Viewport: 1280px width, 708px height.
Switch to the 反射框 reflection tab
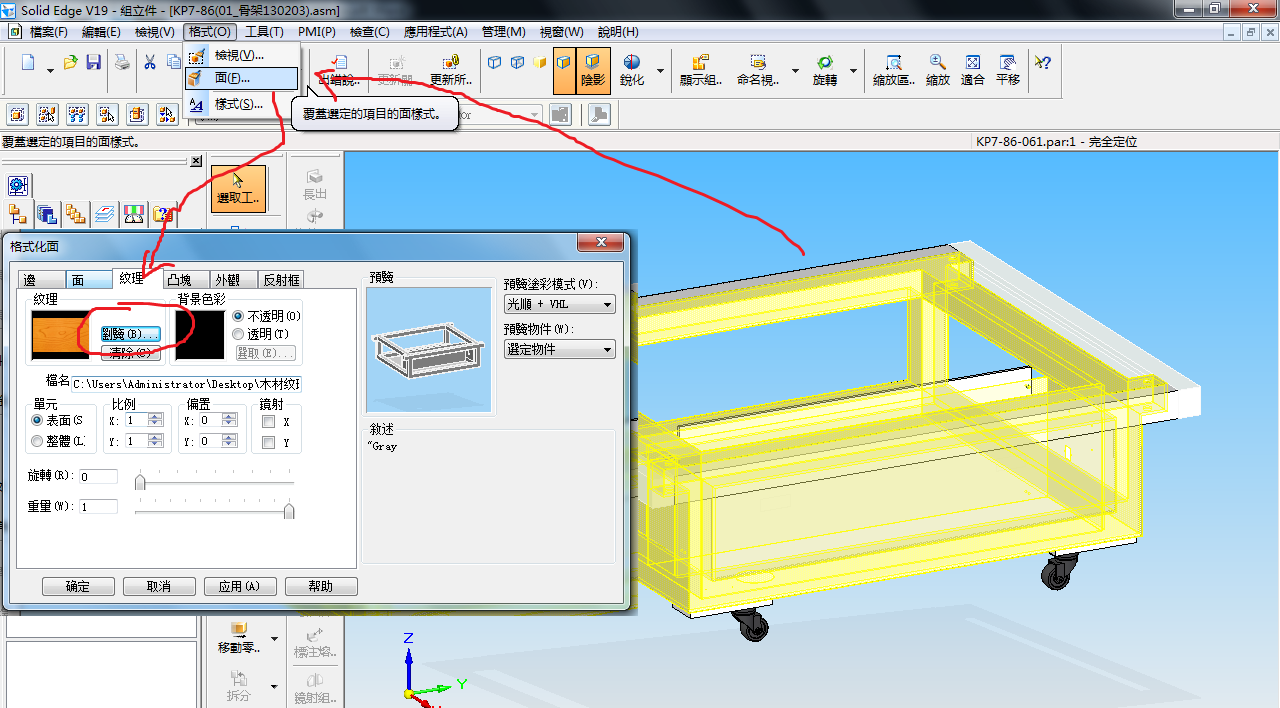click(x=281, y=280)
